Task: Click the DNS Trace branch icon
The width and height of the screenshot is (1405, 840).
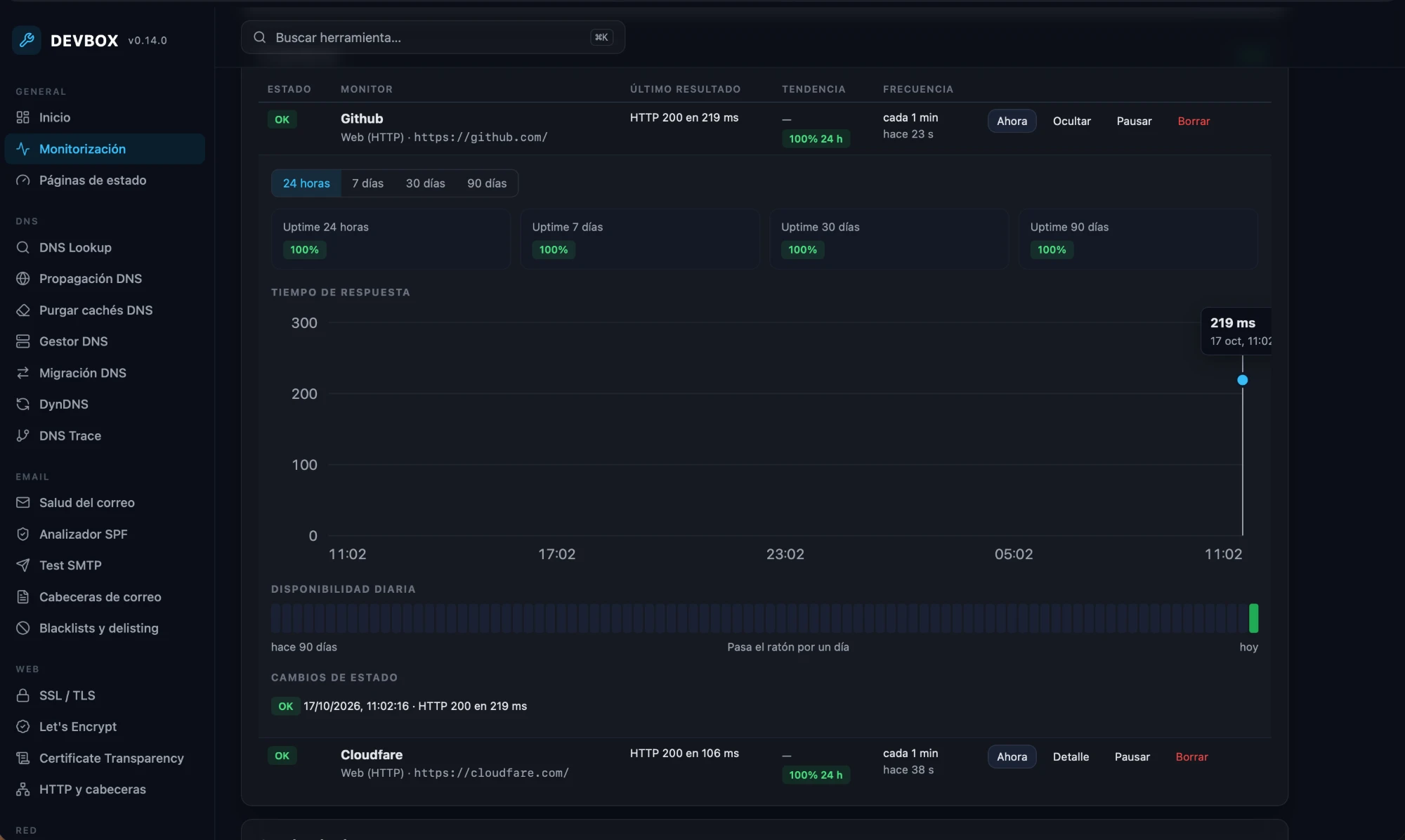Action: 23,435
